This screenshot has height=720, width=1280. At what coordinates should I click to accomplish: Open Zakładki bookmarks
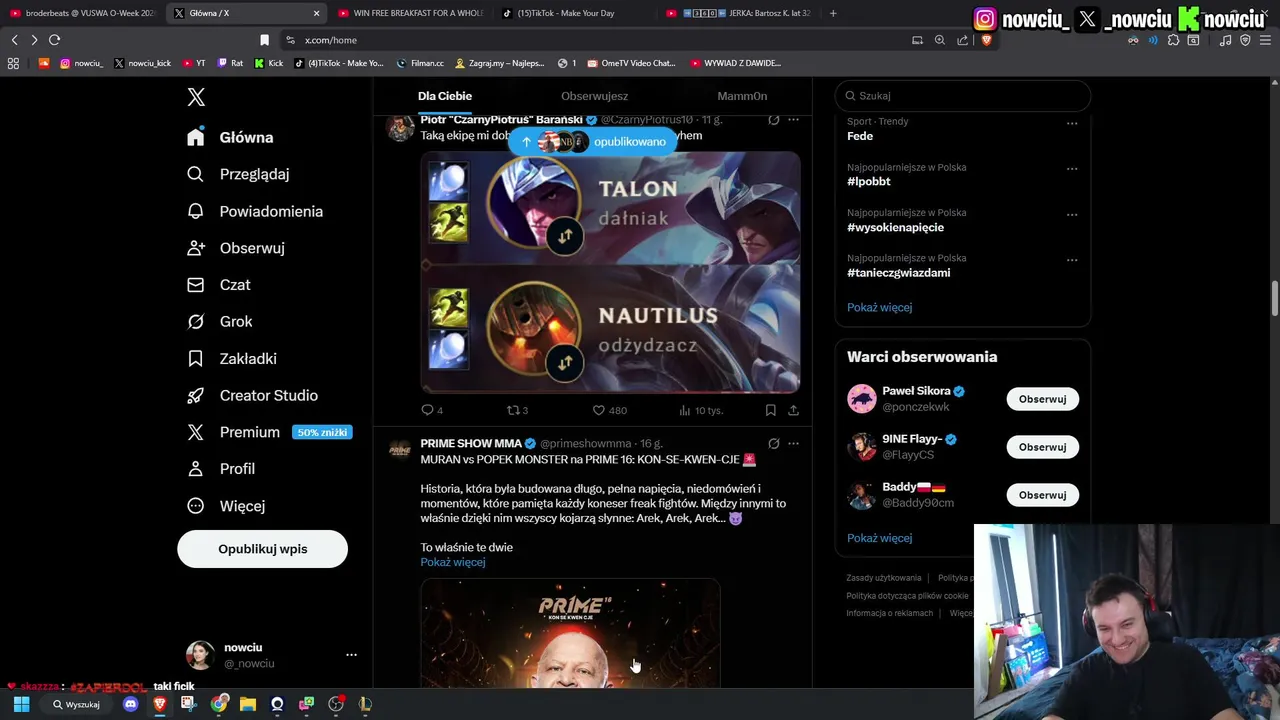click(232, 359)
